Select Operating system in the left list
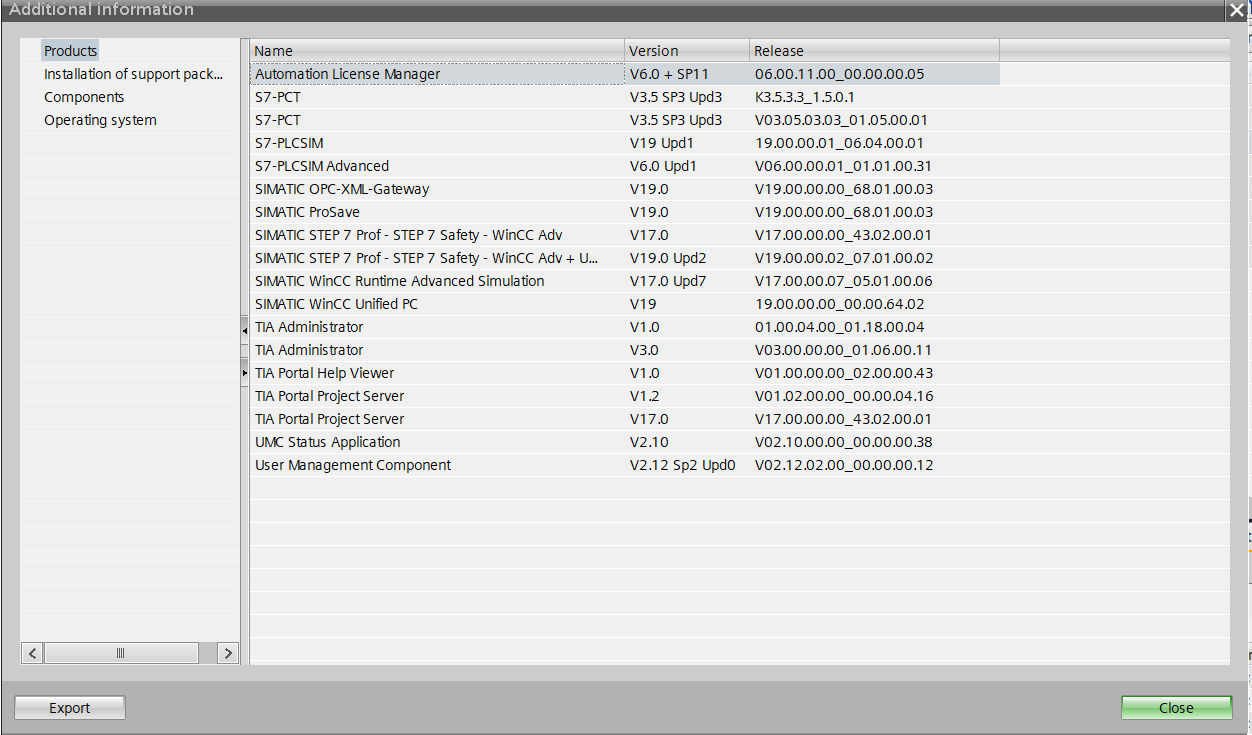Screen dimensions: 1252x735 [x=100, y=120]
